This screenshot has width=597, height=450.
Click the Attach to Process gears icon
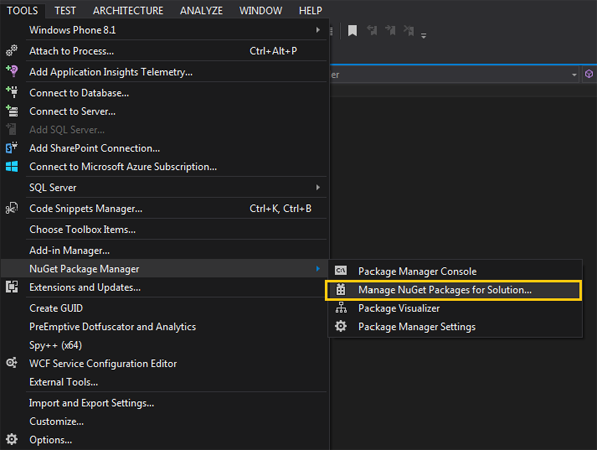(12, 51)
